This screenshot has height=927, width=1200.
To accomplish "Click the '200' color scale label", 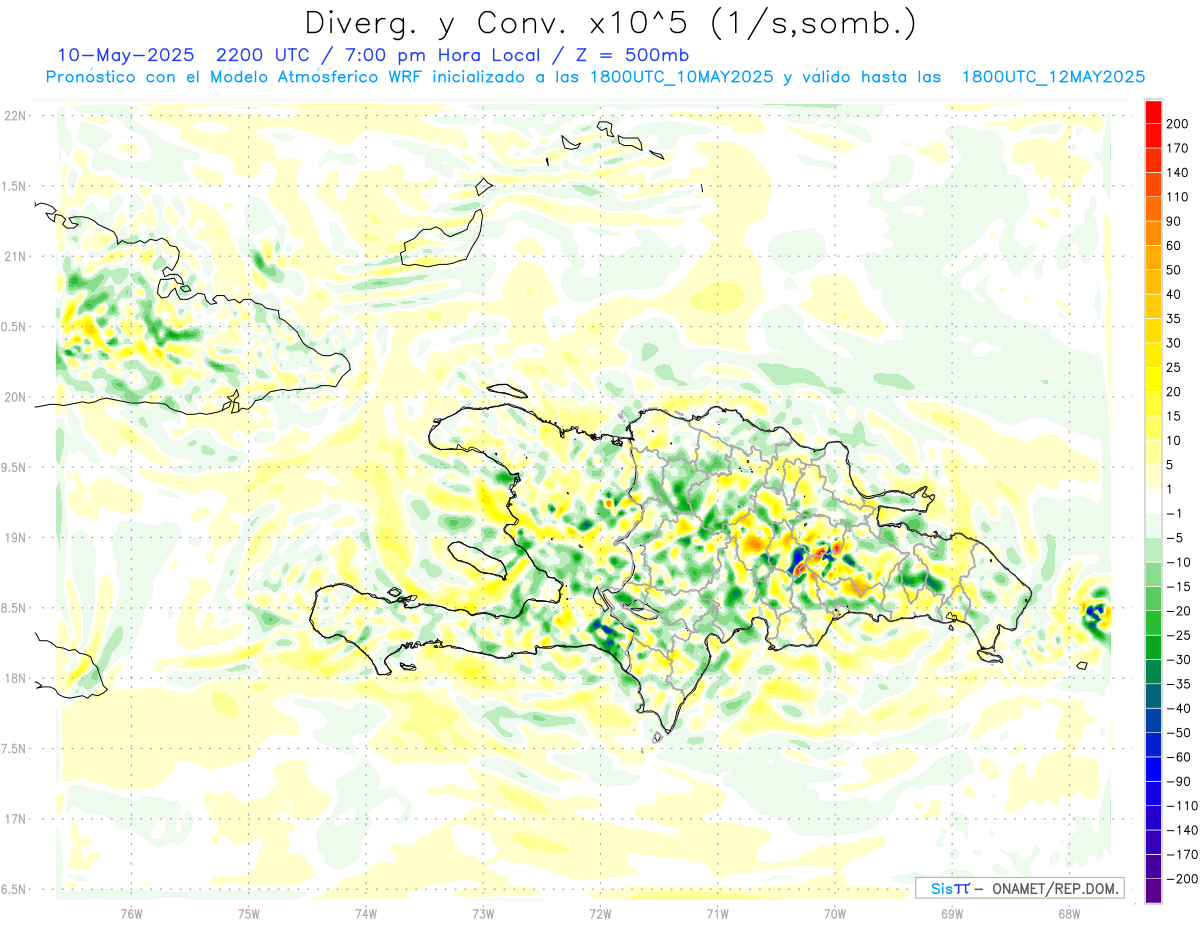I will (1178, 123).
